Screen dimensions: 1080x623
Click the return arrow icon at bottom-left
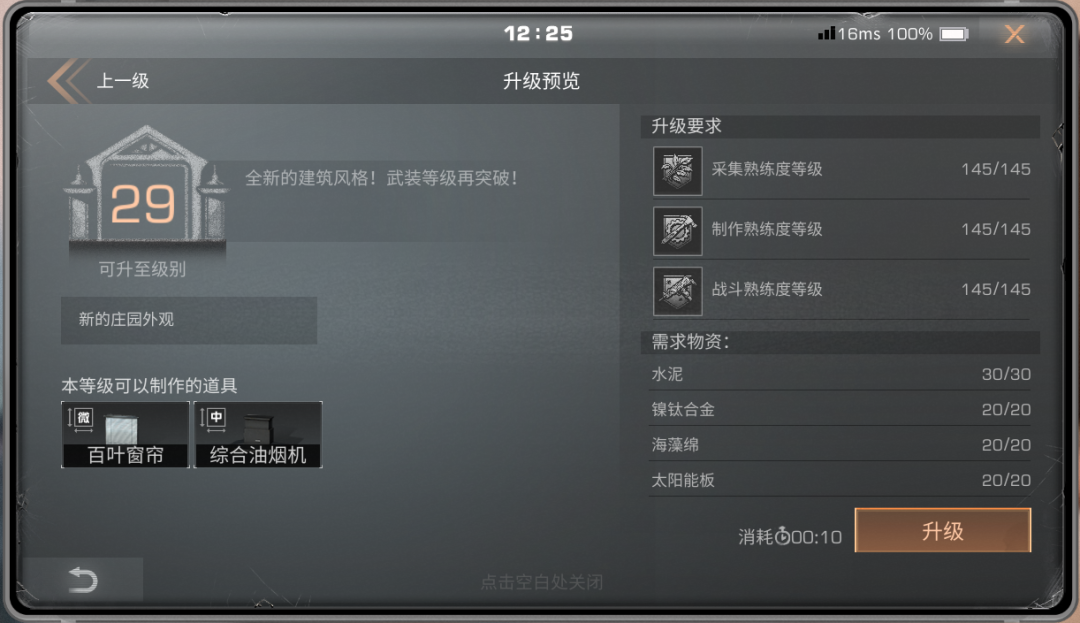click(x=83, y=580)
